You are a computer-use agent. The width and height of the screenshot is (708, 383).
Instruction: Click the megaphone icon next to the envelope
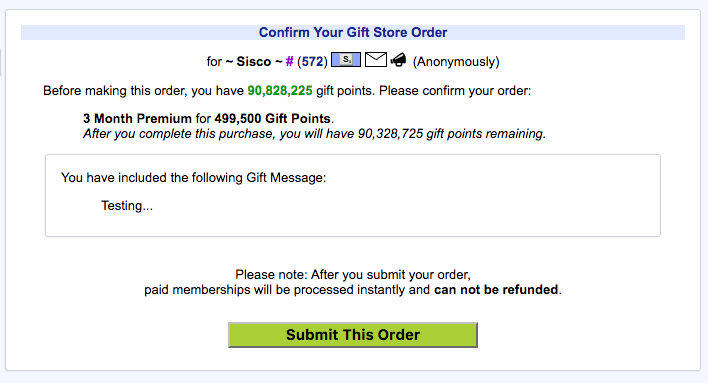[398, 60]
